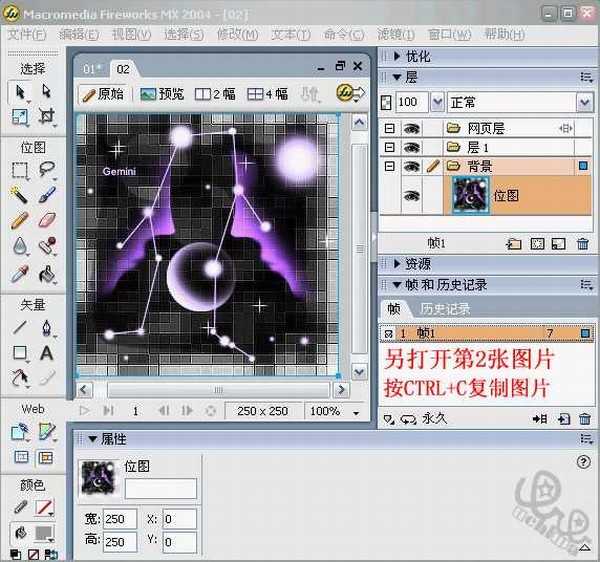The height and width of the screenshot is (562, 600).
Task: Switch to the 历史记录 tab
Action: tap(446, 310)
